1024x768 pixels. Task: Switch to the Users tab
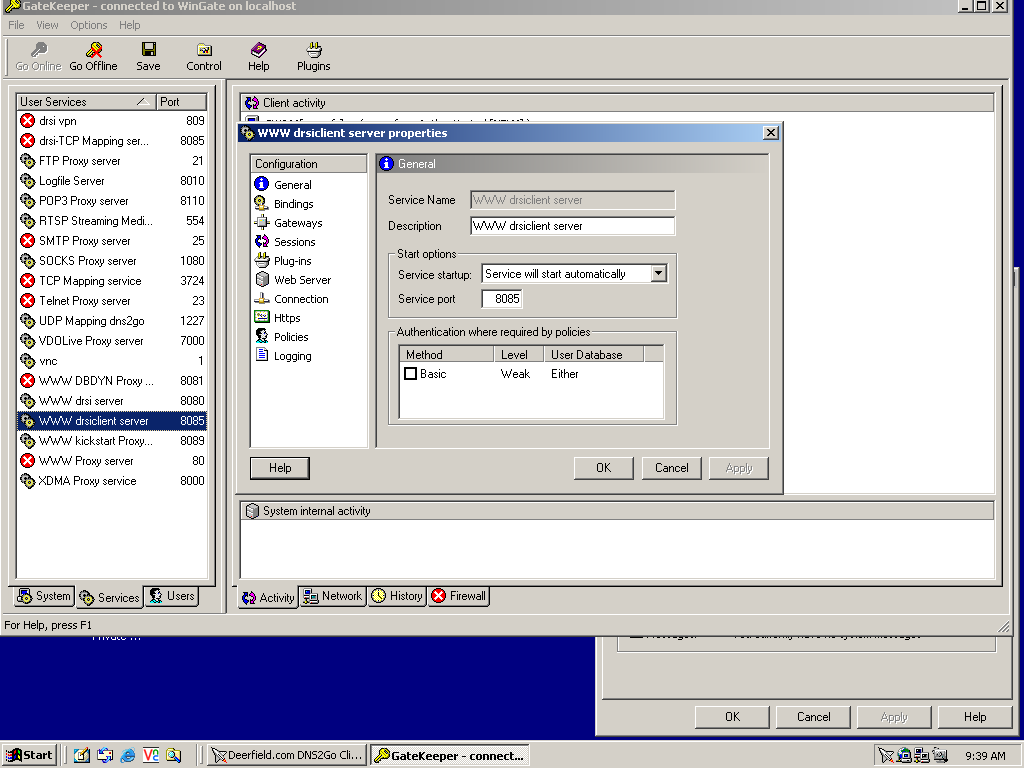[172, 596]
